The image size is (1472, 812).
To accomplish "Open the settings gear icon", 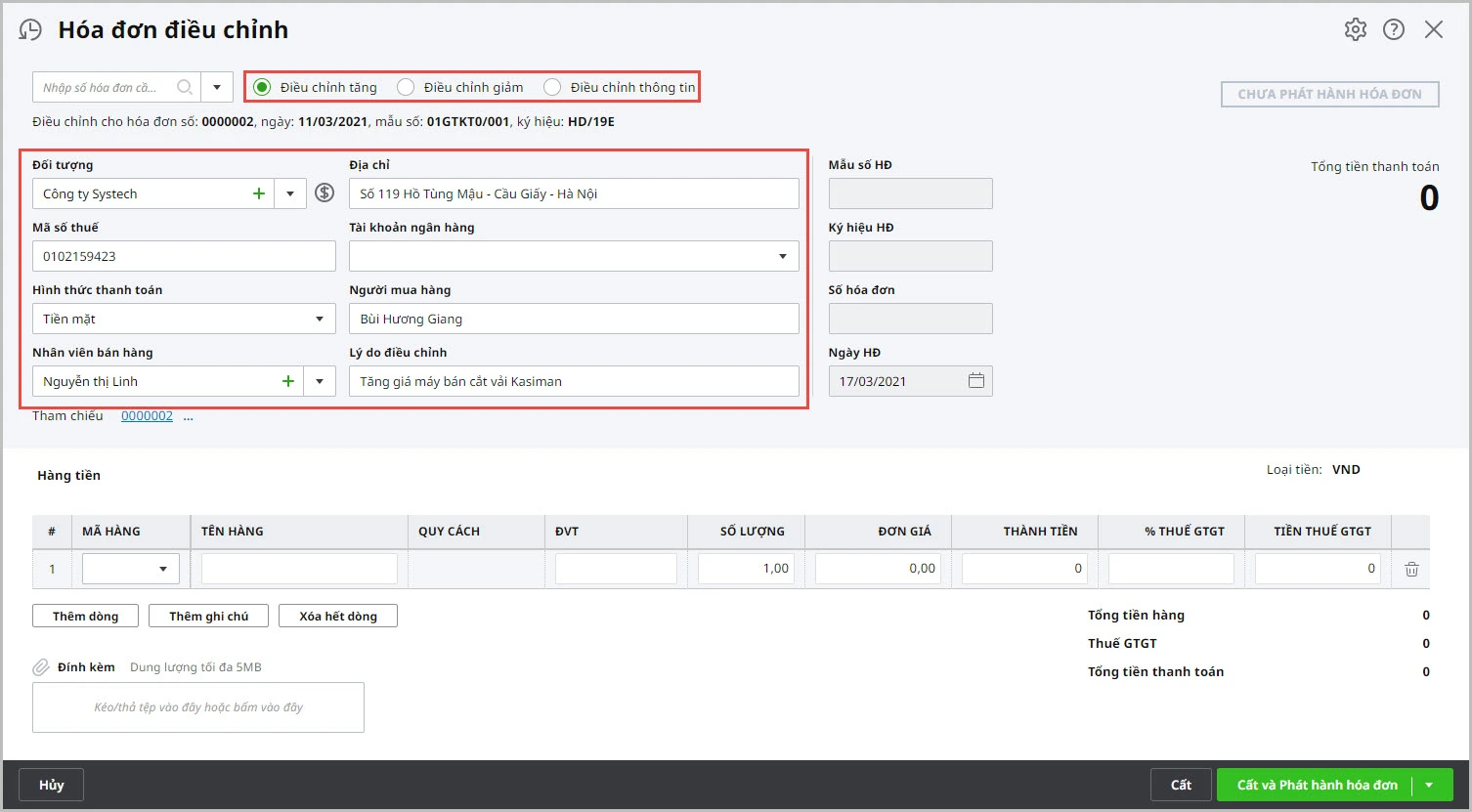I will pos(1355,29).
